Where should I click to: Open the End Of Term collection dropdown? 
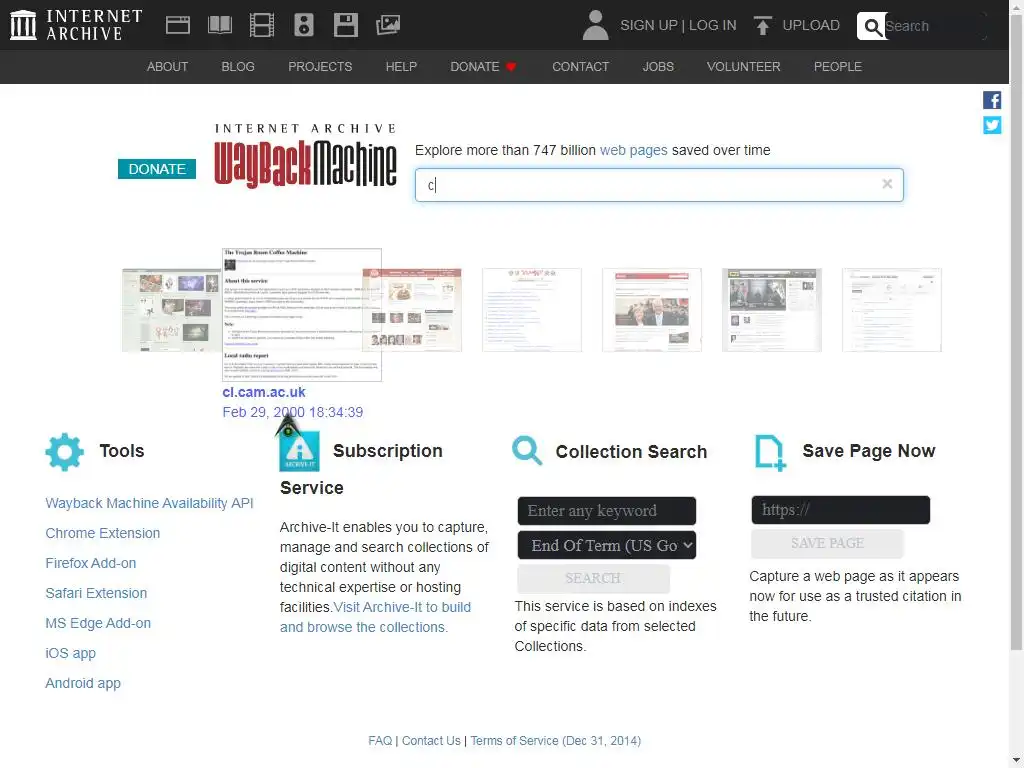click(x=607, y=545)
